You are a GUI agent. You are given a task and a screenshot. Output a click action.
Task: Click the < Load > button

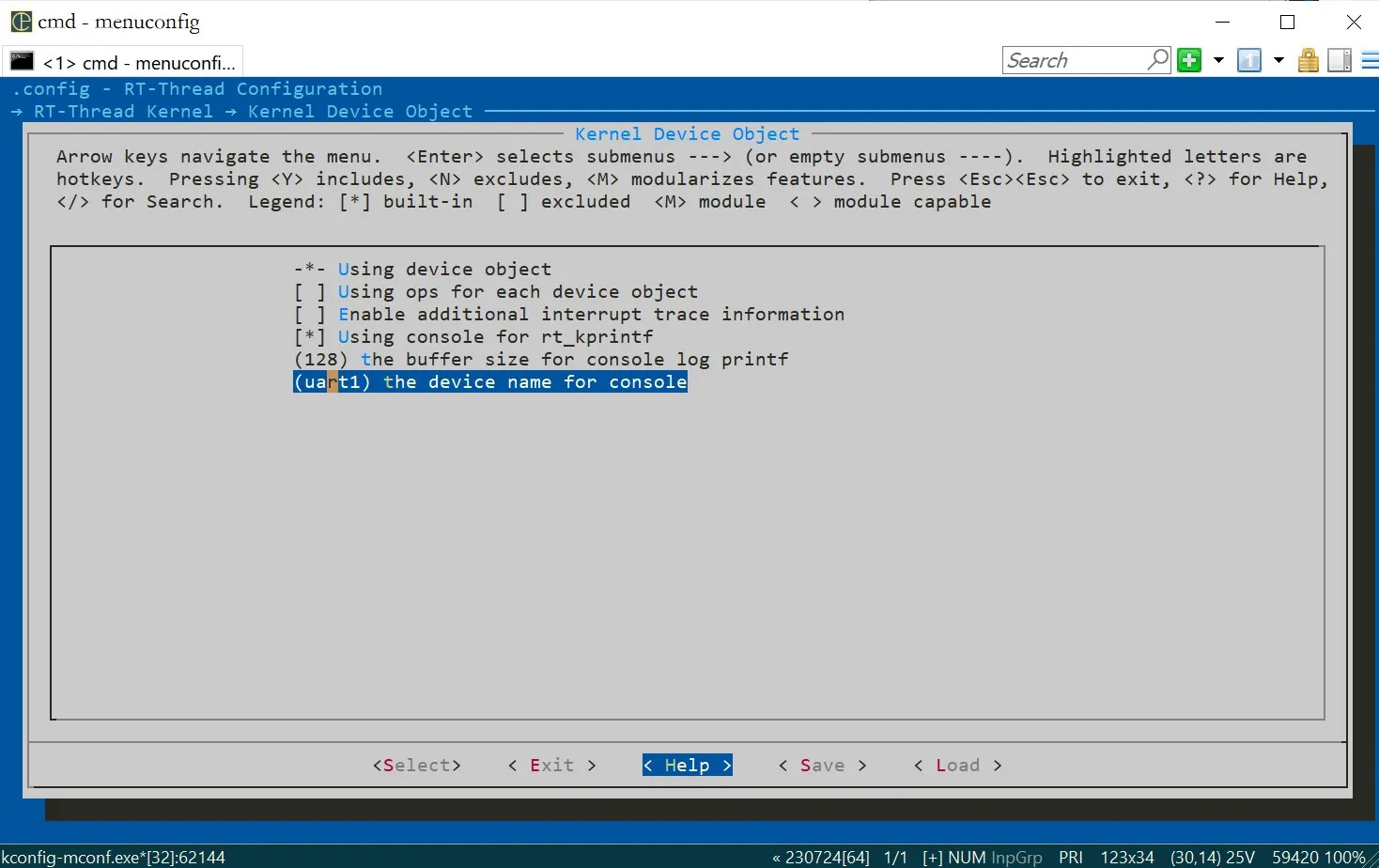pos(958,765)
